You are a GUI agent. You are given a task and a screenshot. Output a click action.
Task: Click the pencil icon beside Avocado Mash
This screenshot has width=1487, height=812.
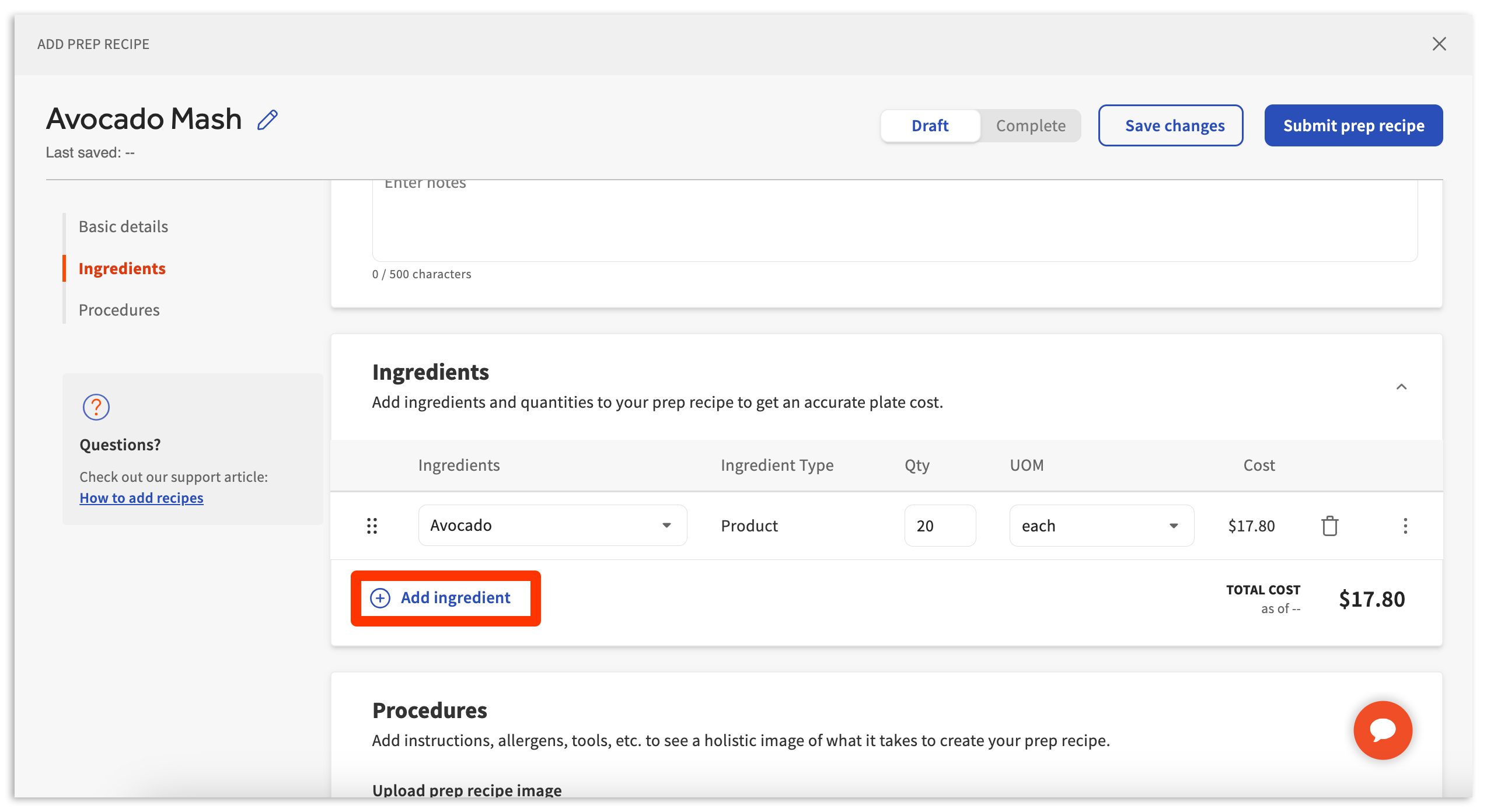point(267,120)
